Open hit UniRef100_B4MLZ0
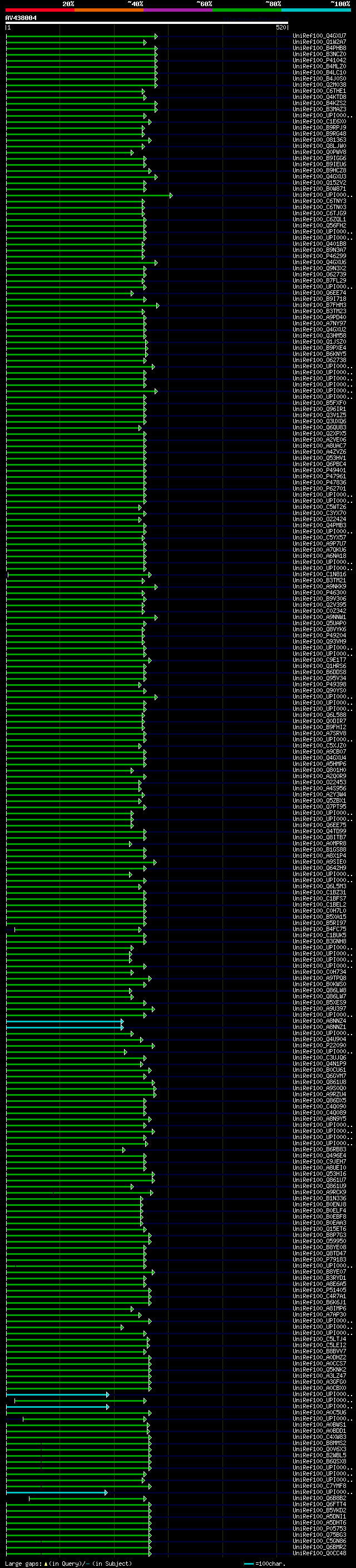Viewport: 356px width, 1568px height. [x=319, y=66]
